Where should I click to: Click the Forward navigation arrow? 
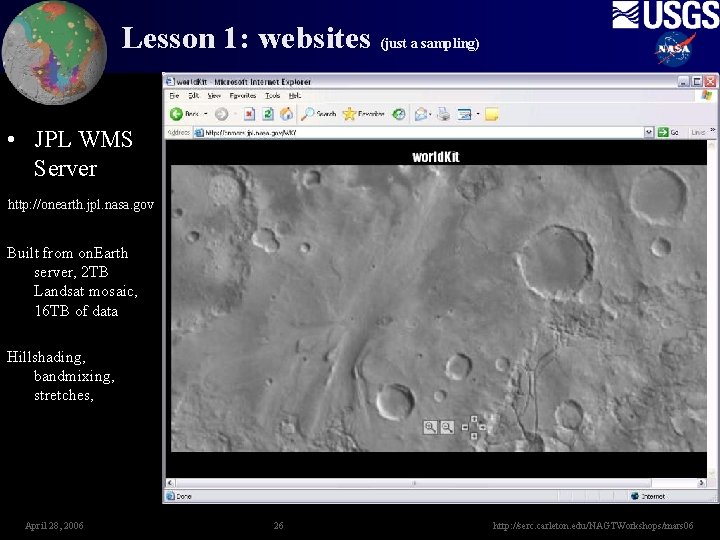click(221, 114)
